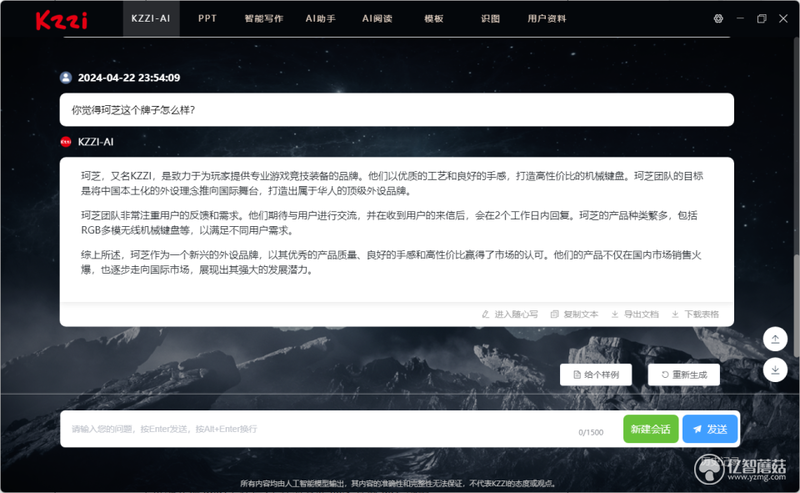Close the Kzzi window

point(783,18)
